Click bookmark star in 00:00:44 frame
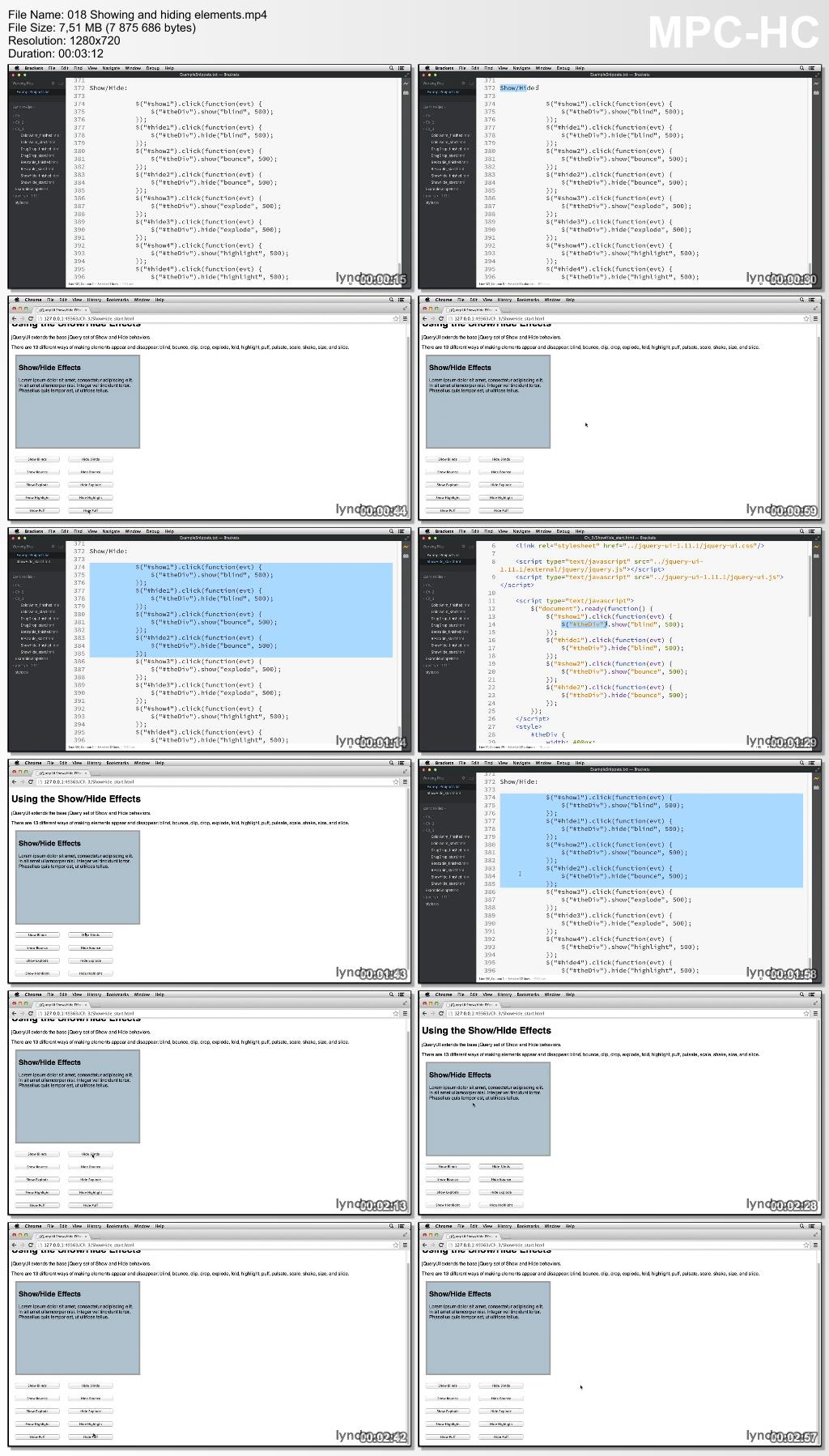 [x=395, y=318]
